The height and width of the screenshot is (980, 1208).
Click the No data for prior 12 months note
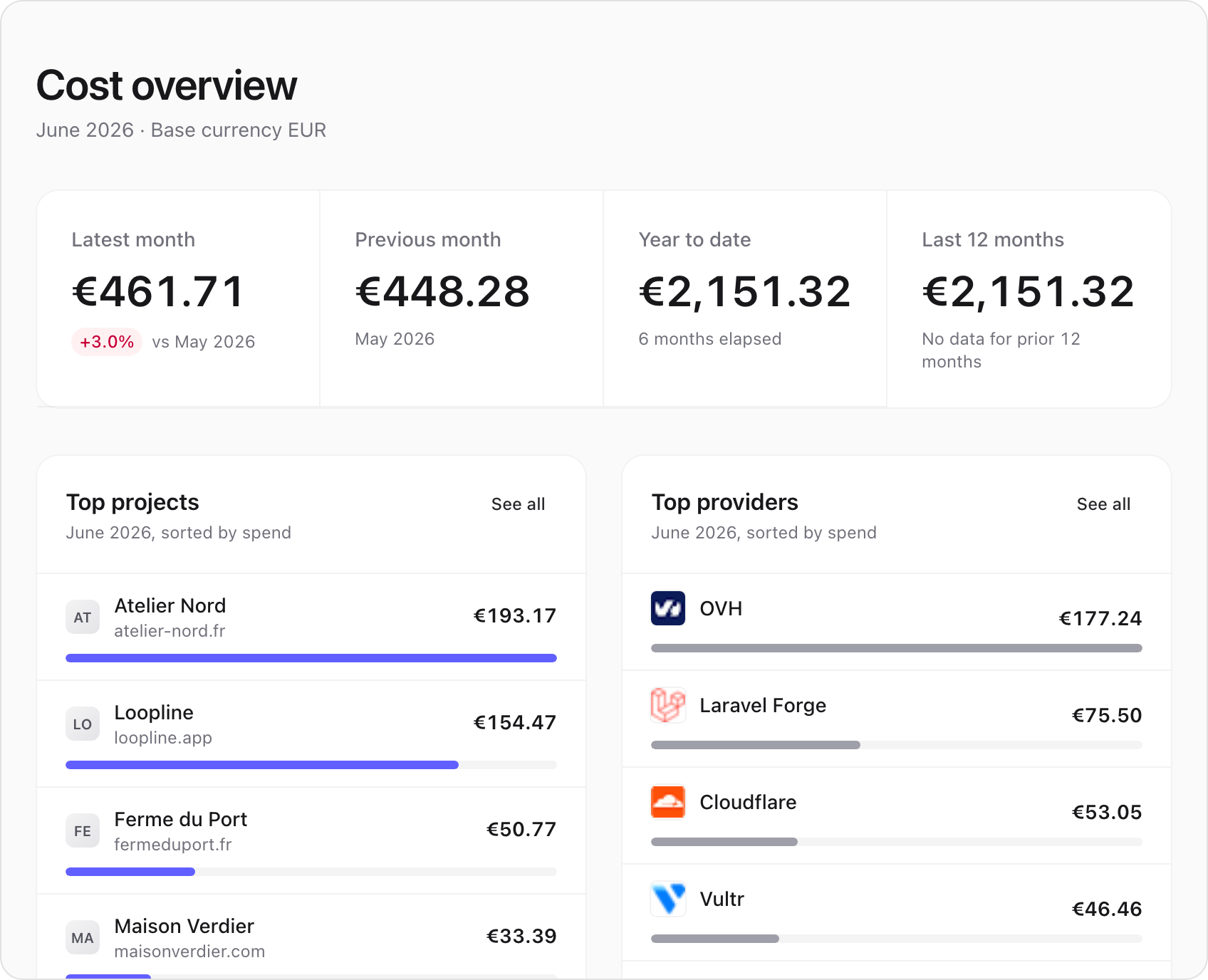[x=1001, y=350]
